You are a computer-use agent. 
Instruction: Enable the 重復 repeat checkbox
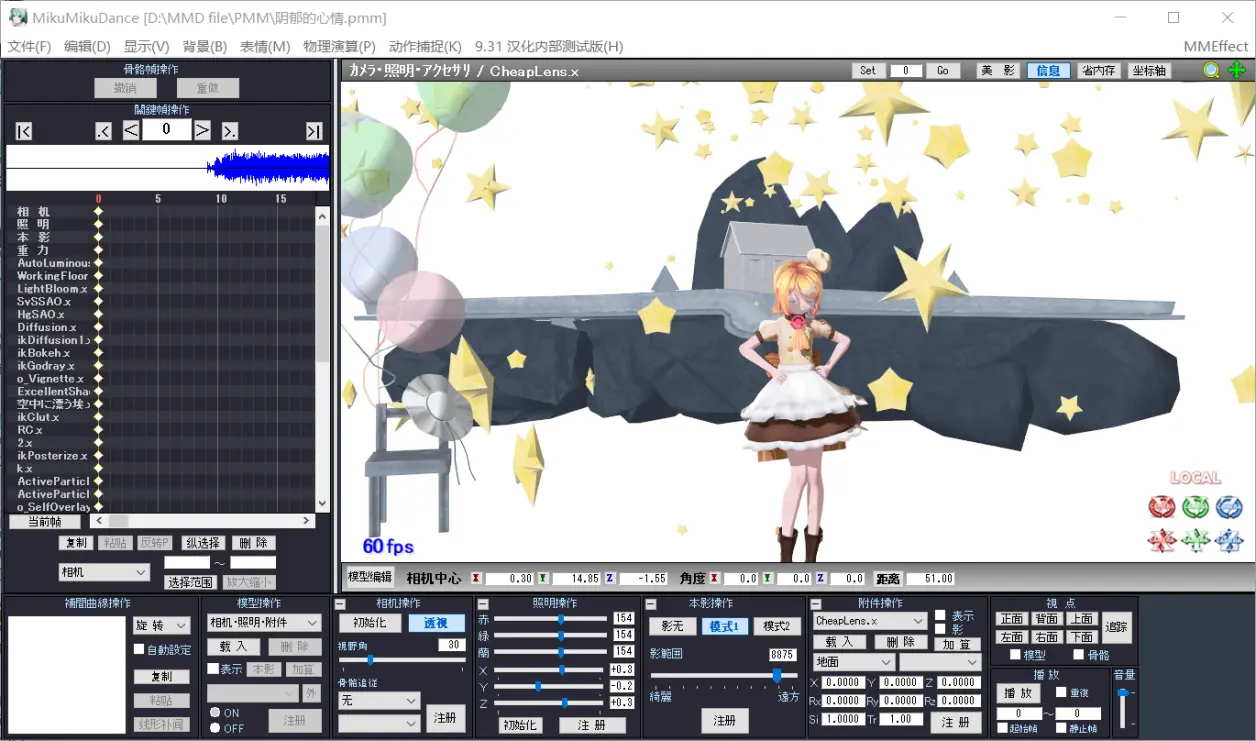pyautogui.click(x=1061, y=692)
